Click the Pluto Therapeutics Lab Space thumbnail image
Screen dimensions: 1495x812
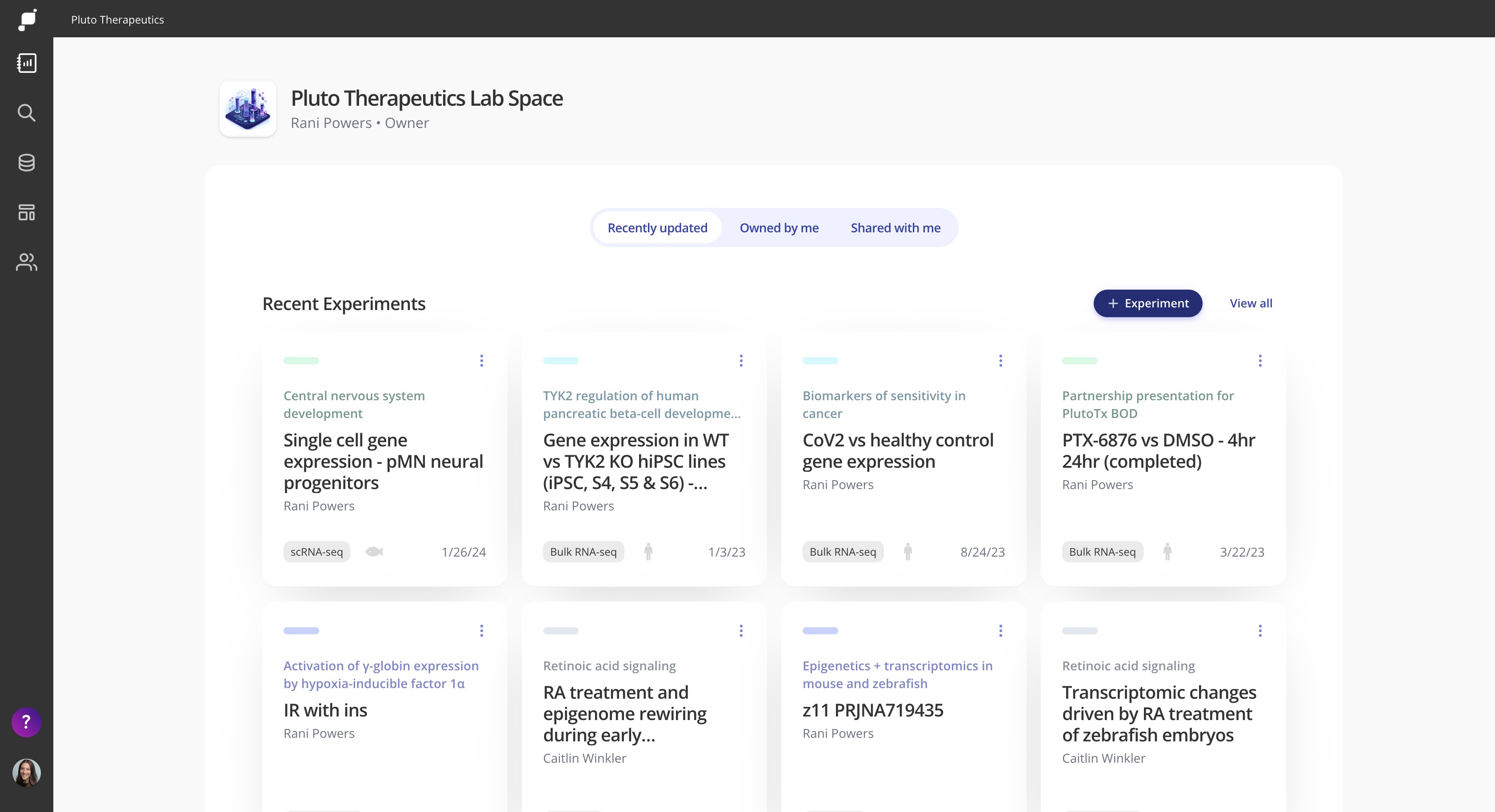click(x=248, y=109)
